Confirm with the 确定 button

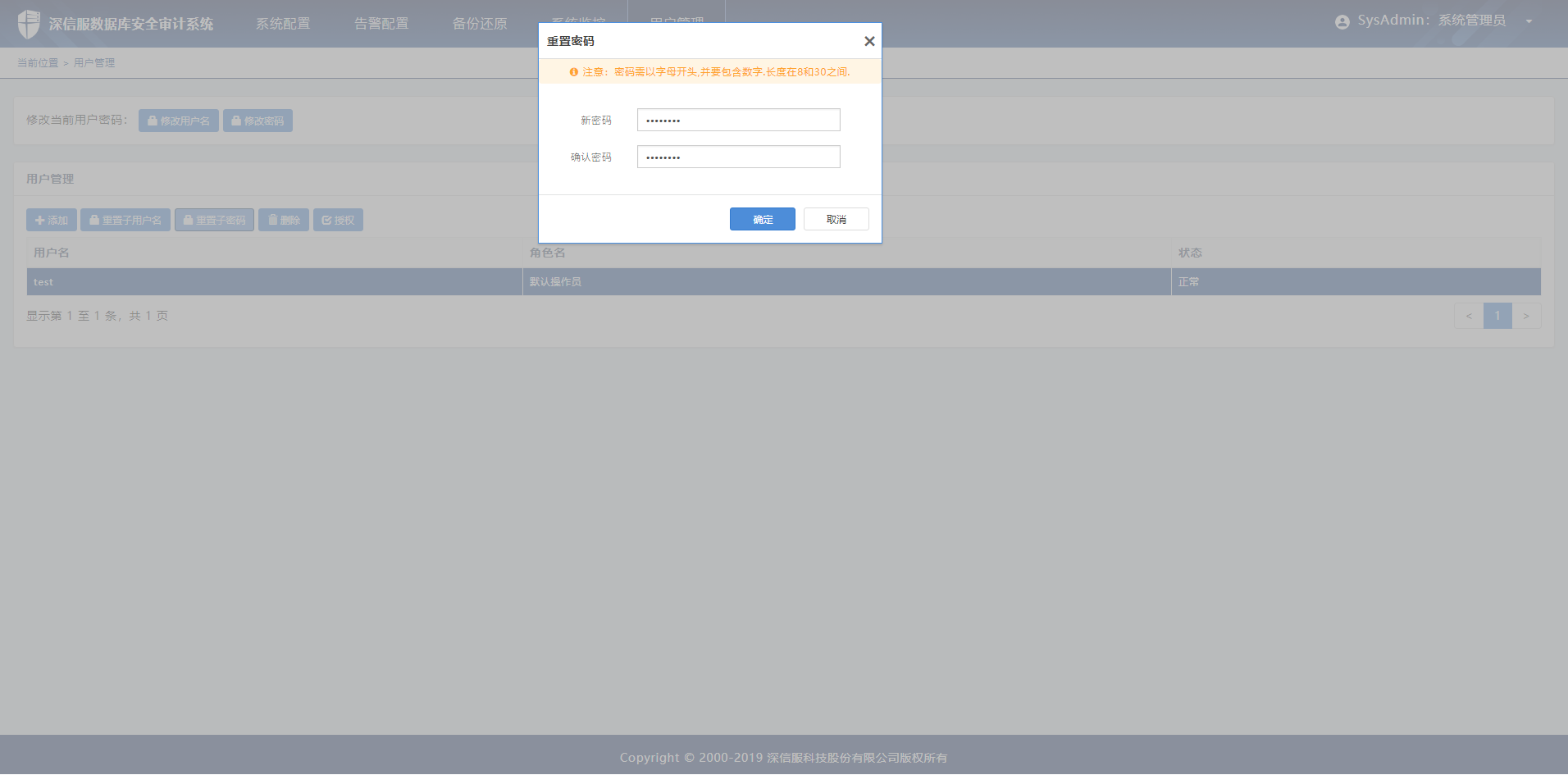[763, 219]
